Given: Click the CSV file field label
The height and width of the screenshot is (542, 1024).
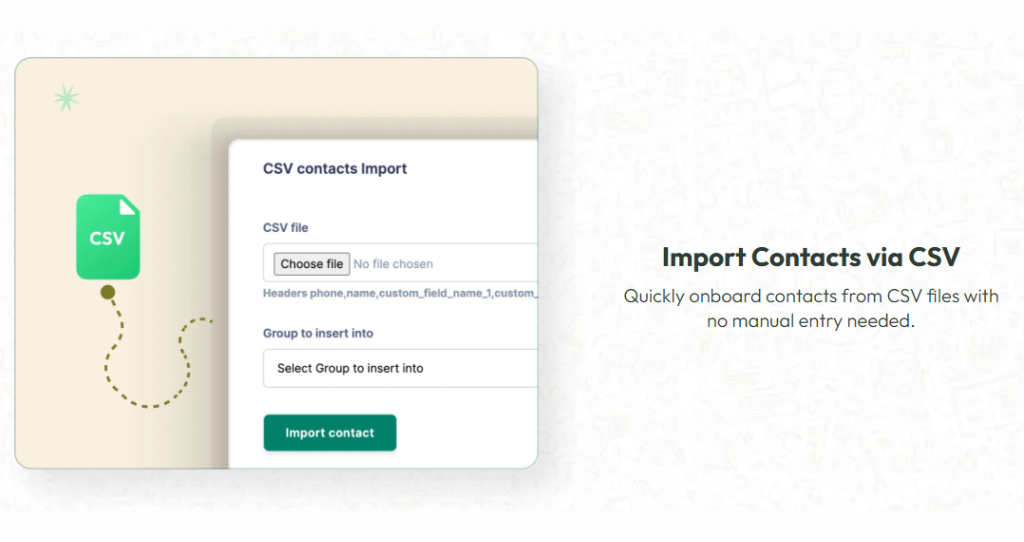Looking at the screenshot, I should pyautogui.click(x=285, y=227).
